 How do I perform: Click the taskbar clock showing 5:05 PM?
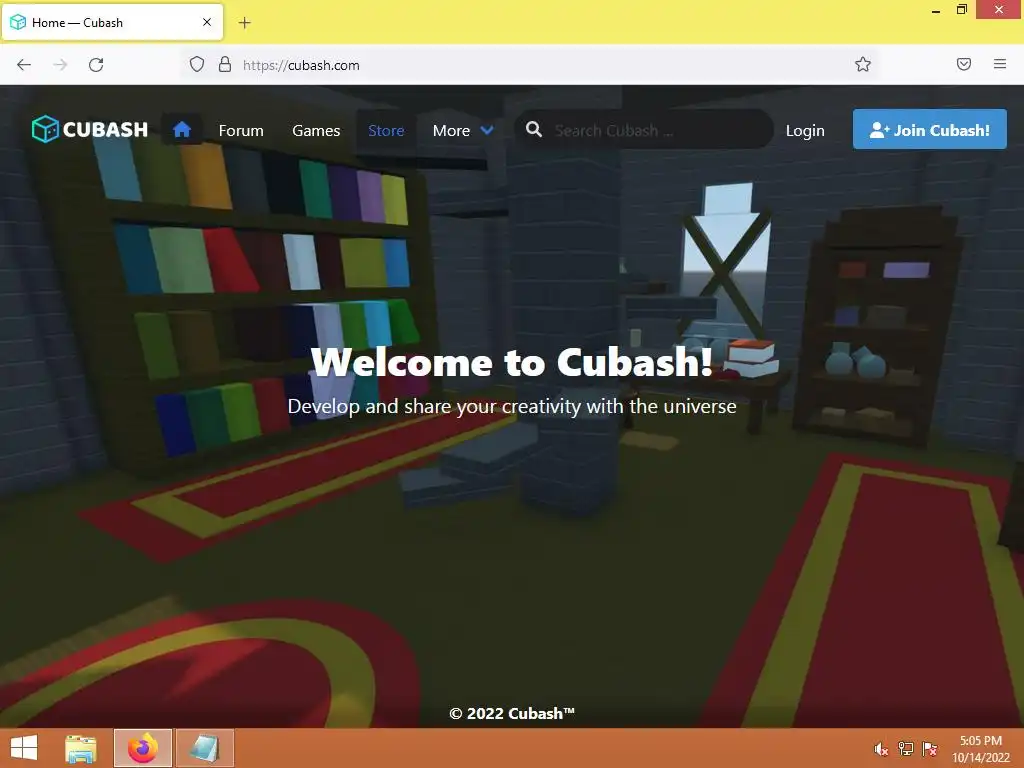pyautogui.click(x=980, y=748)
